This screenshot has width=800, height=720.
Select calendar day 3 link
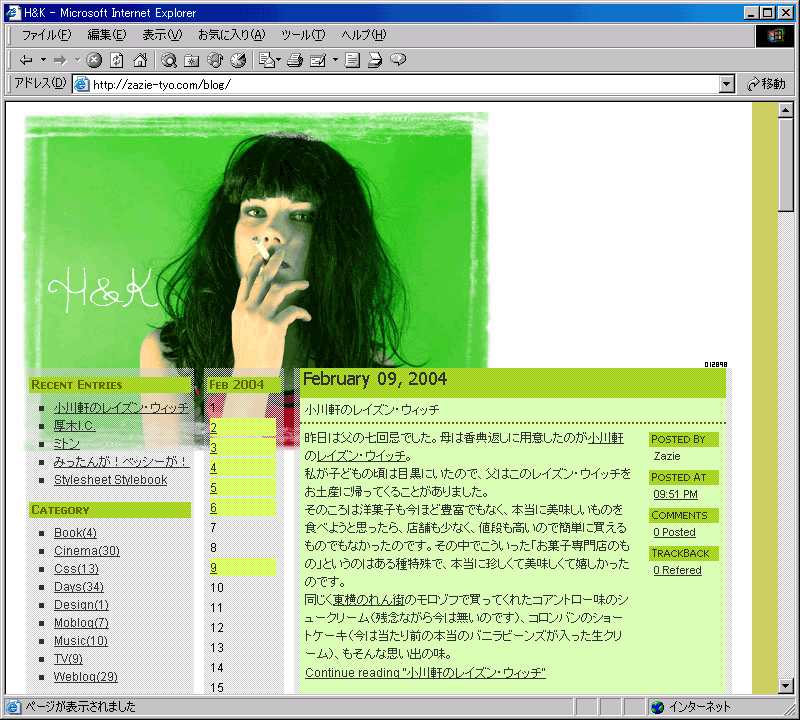(x=213, y=448)
